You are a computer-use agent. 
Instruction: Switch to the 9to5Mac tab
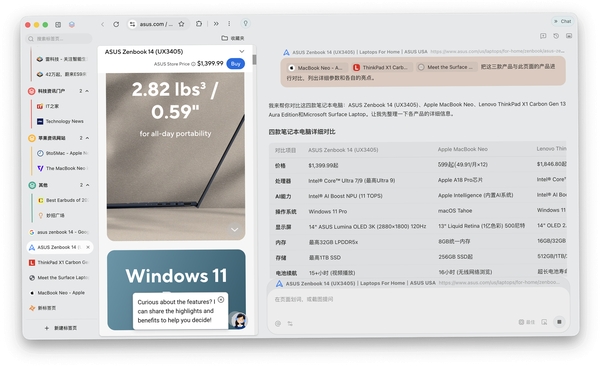pos(63,153)
